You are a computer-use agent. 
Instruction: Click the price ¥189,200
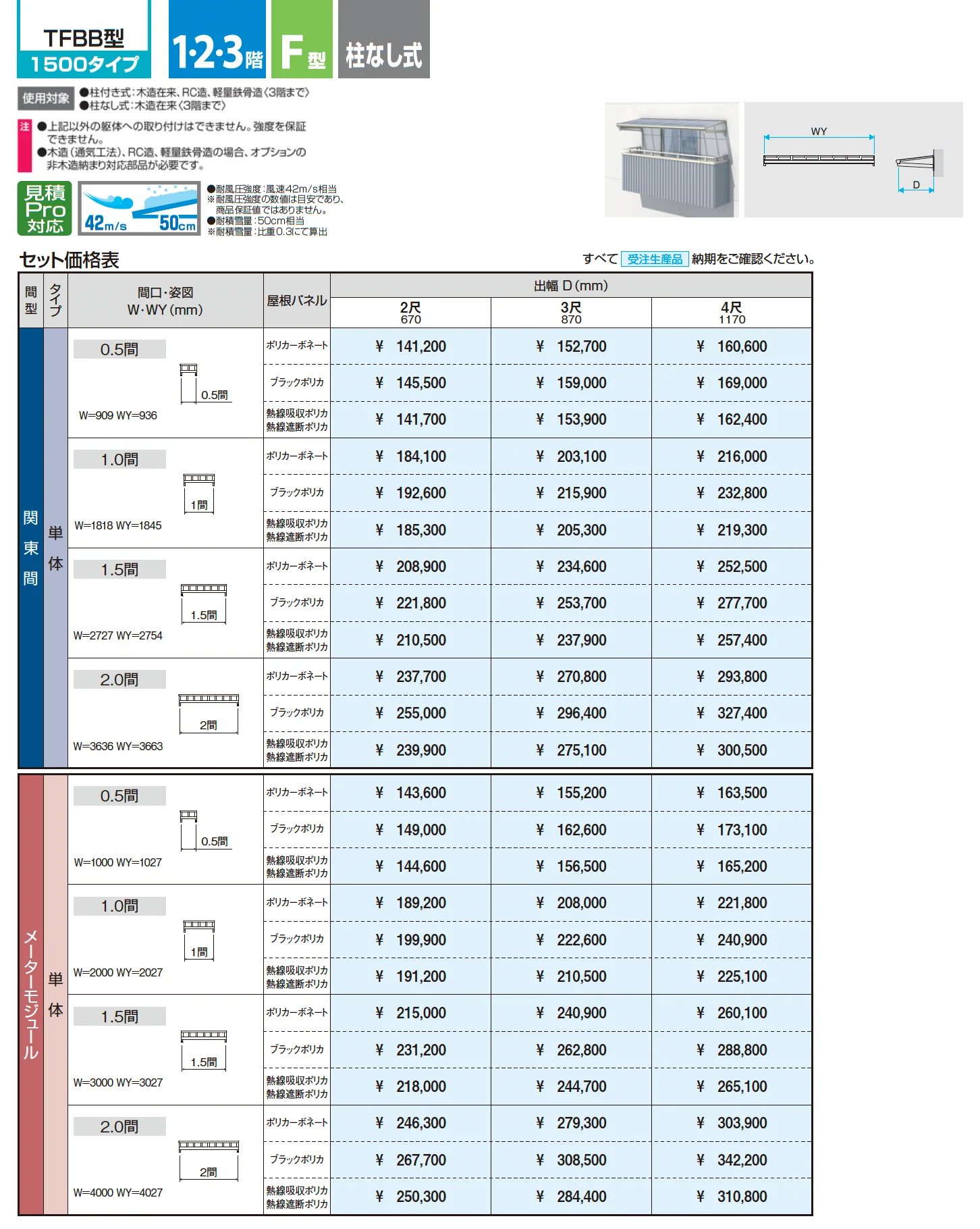[x=410, y=903]
